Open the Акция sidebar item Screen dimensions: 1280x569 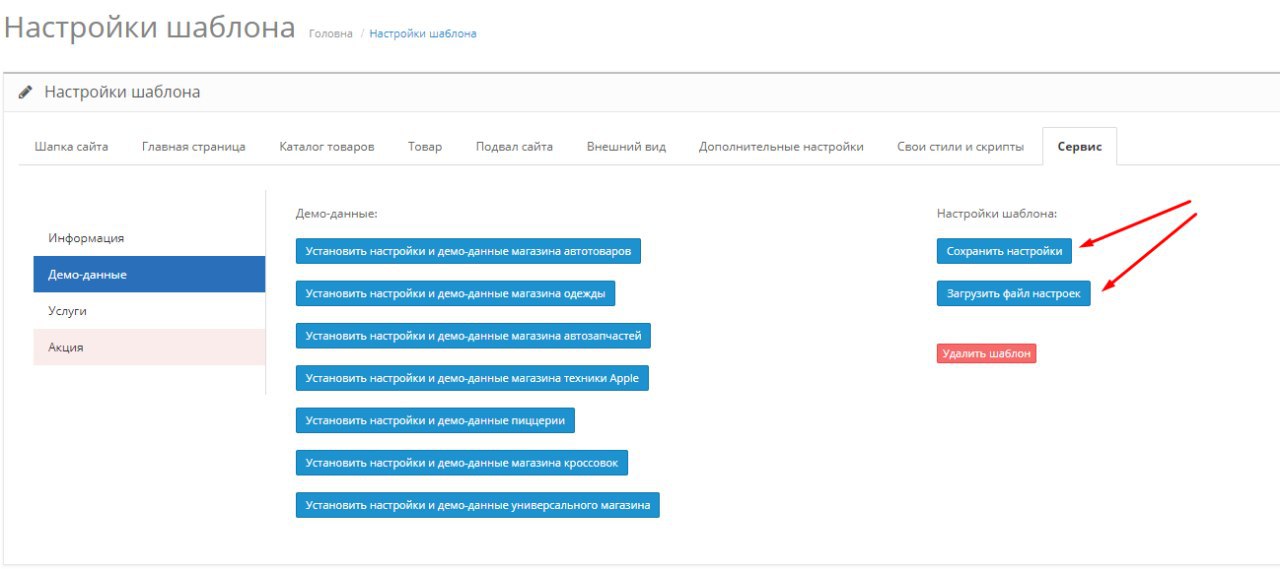(149, 347)
